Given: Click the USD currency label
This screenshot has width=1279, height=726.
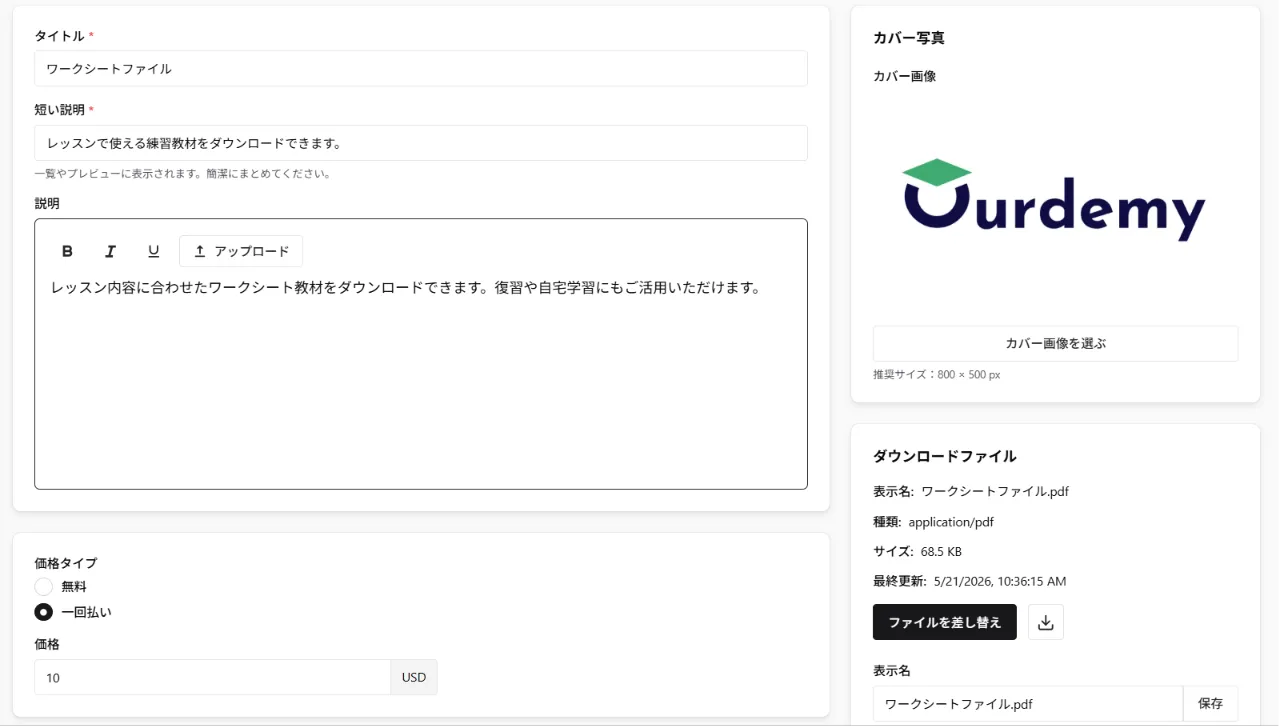Looking at the screenshot, I should [414, 677].
